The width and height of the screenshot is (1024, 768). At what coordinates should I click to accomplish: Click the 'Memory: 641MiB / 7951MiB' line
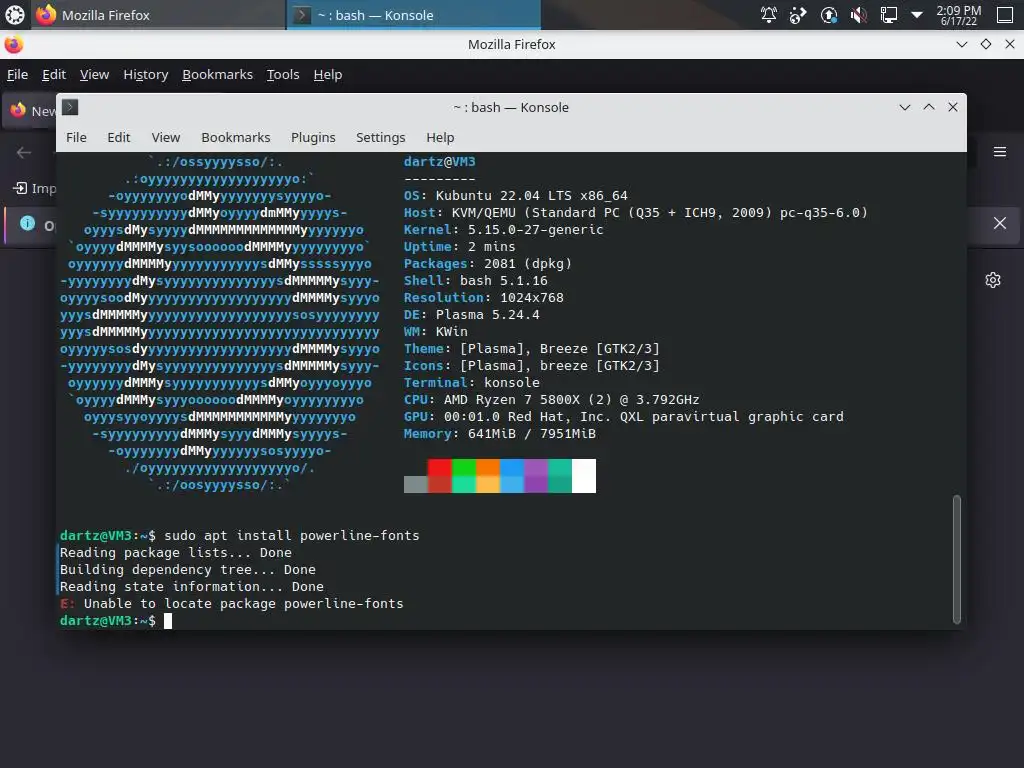pos(500,434)
